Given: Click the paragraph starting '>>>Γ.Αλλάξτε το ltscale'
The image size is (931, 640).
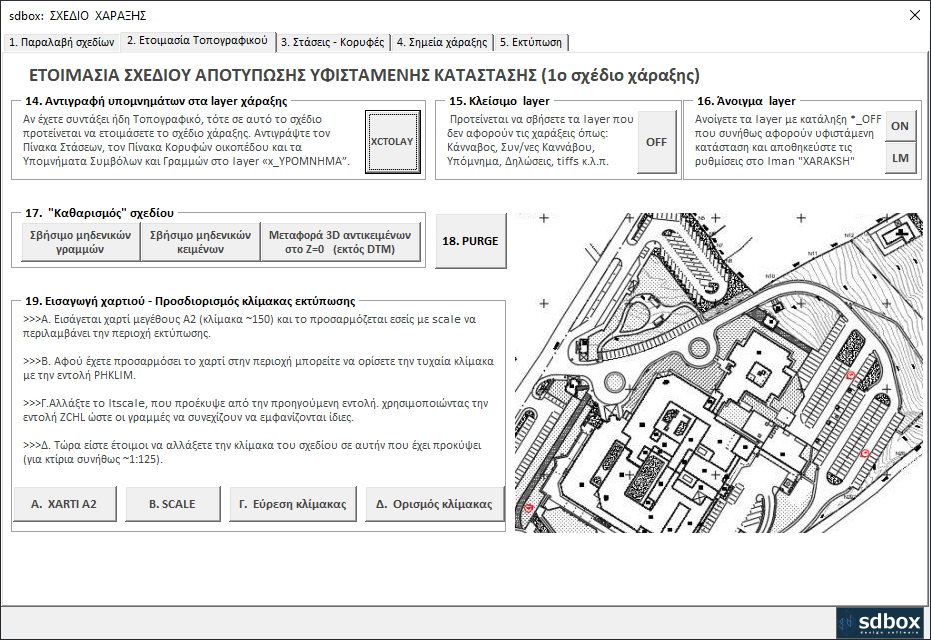Looking at the screenshot, I should point(255,410).
